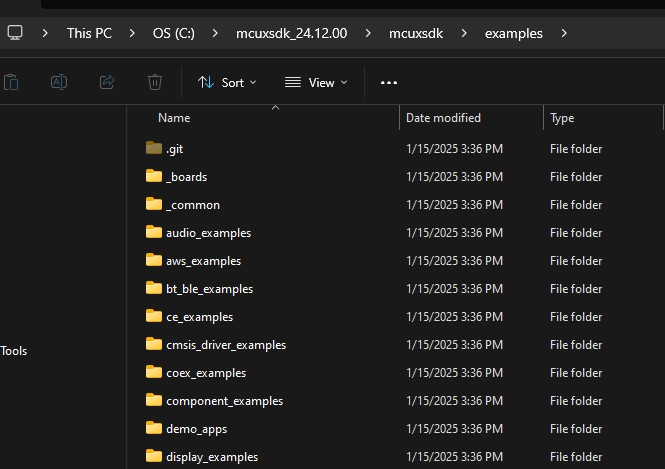Navigate to mcuxsdk breadcrumb
Screen dimensions: 665x469
point(416,33)
